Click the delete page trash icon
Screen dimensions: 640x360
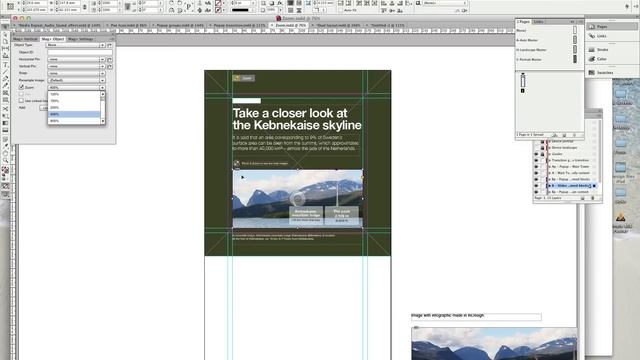point(574,135)
